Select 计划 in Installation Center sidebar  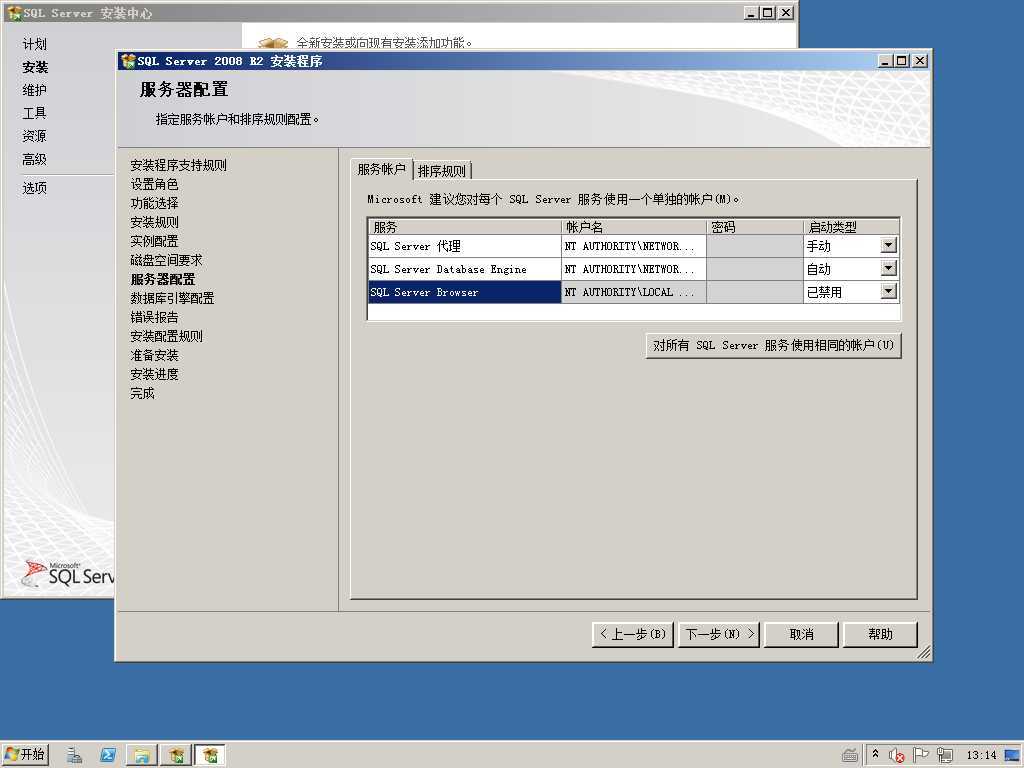point(35,44)
